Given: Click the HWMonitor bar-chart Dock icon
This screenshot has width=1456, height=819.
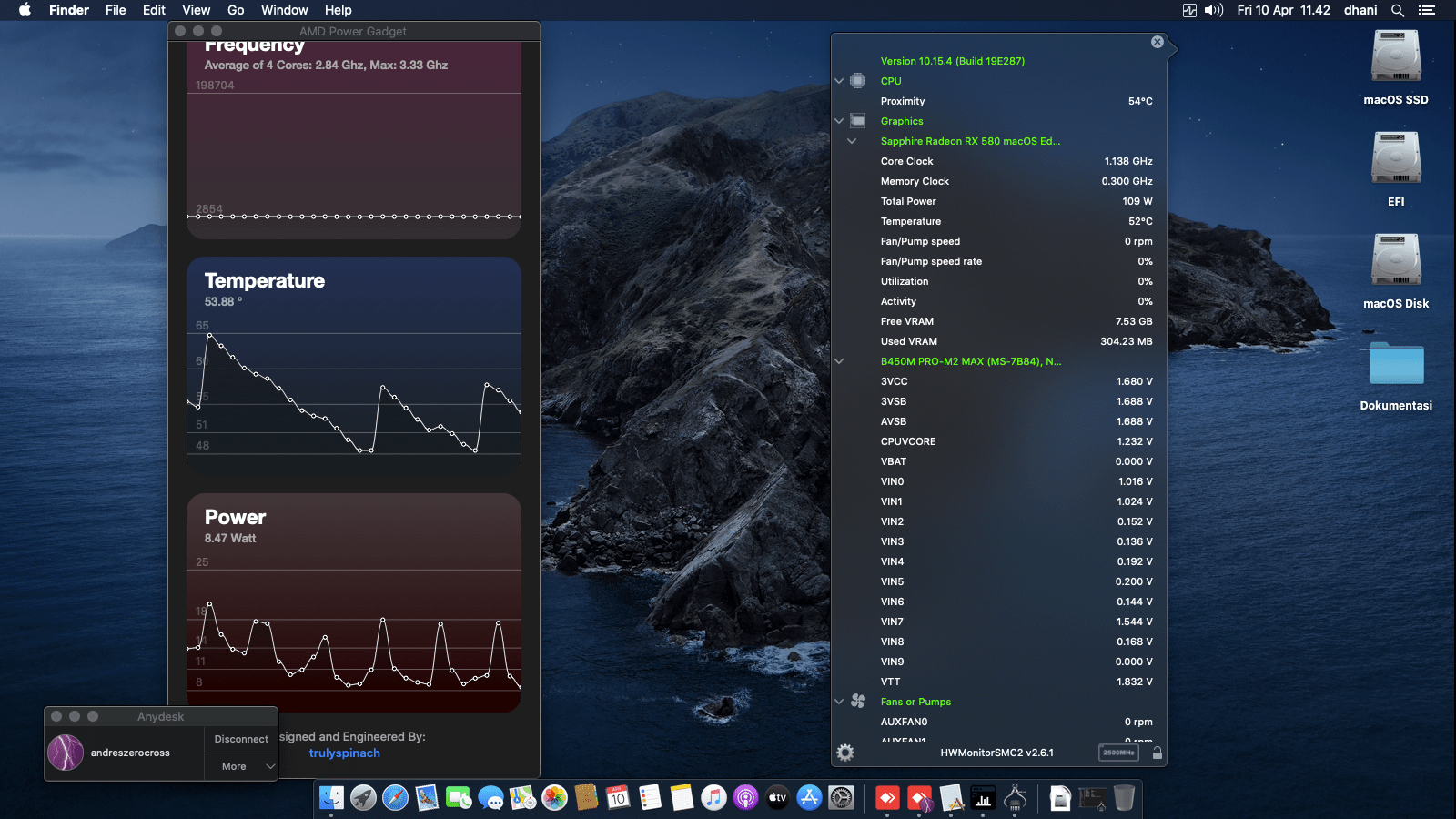Looking at the screenshot, I should [983, 798].
